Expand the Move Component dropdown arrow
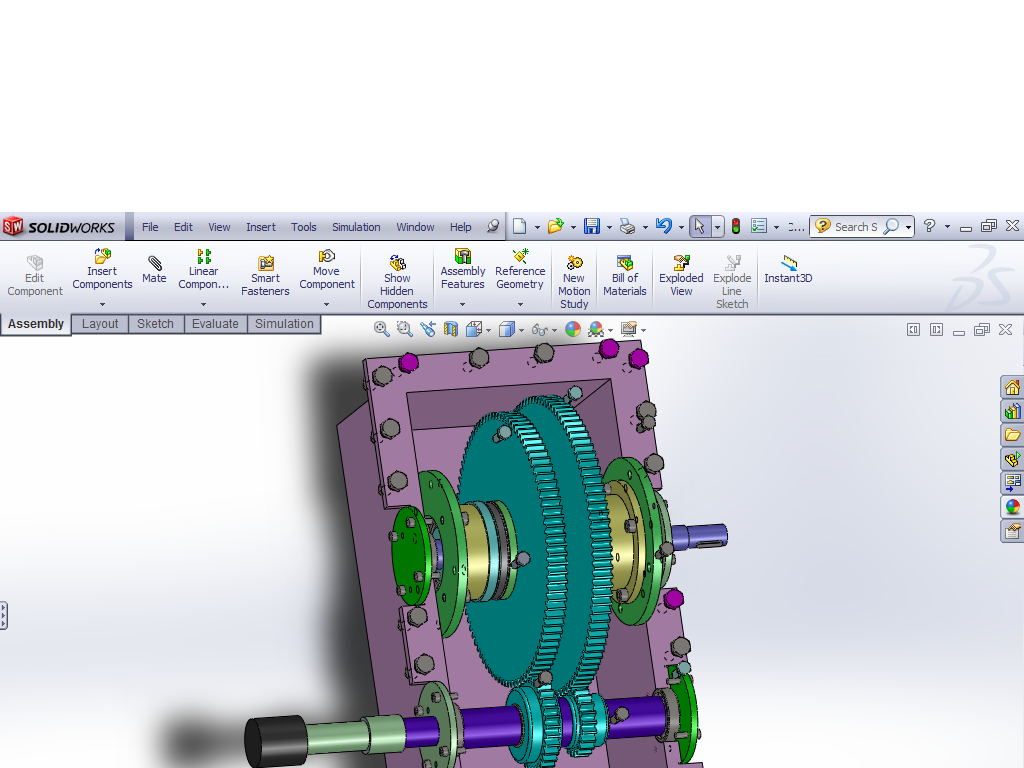The width and height of the screenshot is (1024, 768). (327, 304)
